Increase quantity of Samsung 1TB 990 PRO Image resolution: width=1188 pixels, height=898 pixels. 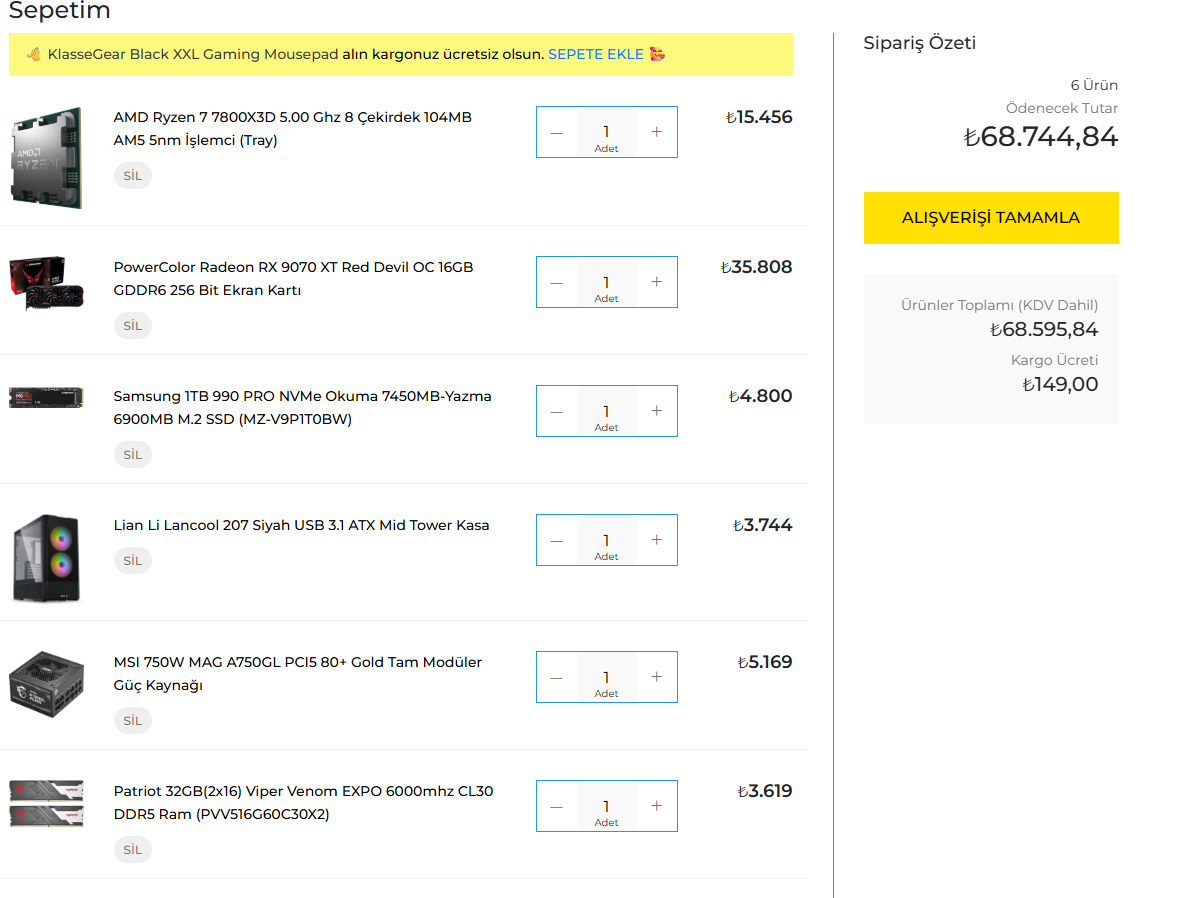[656, 411]
